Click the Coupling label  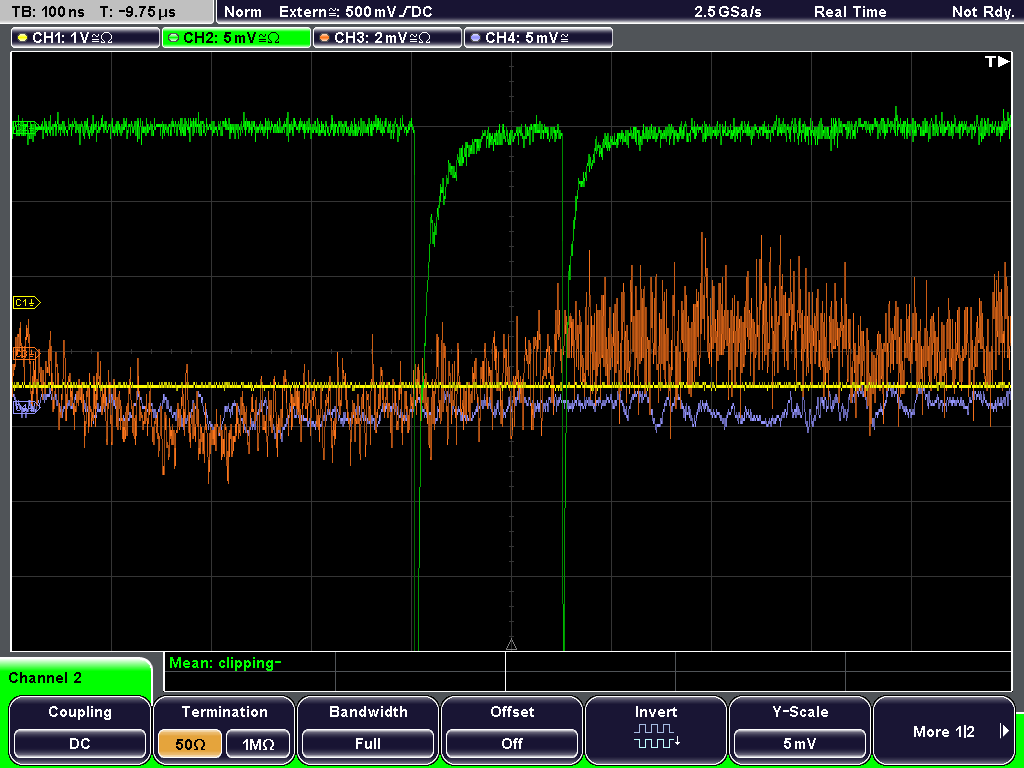point(80,712)
